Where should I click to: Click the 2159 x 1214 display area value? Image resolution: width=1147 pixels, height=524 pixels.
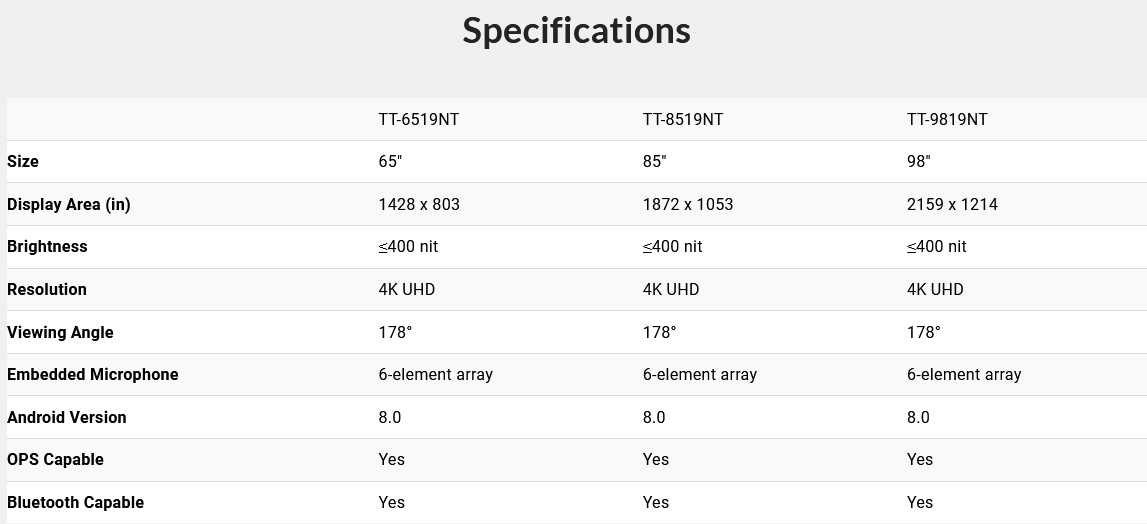pyautogui.click(x=952, y=204)
